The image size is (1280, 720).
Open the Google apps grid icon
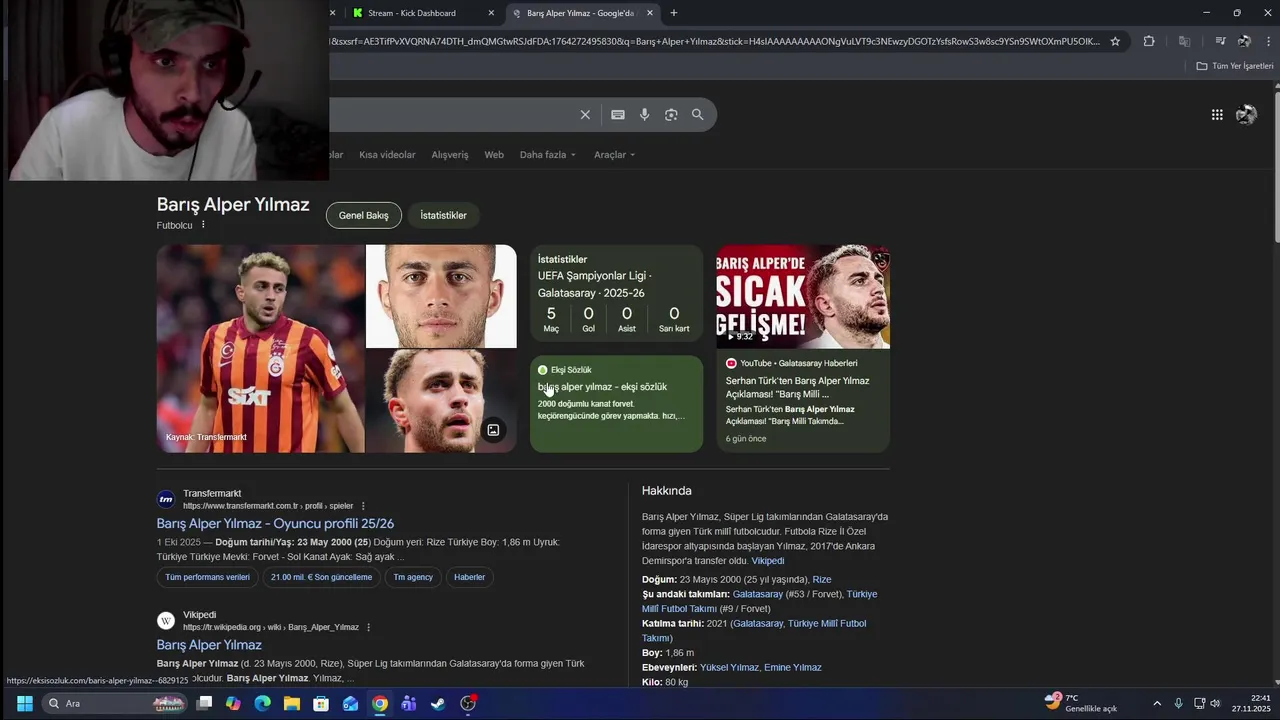click(1217, 115)
